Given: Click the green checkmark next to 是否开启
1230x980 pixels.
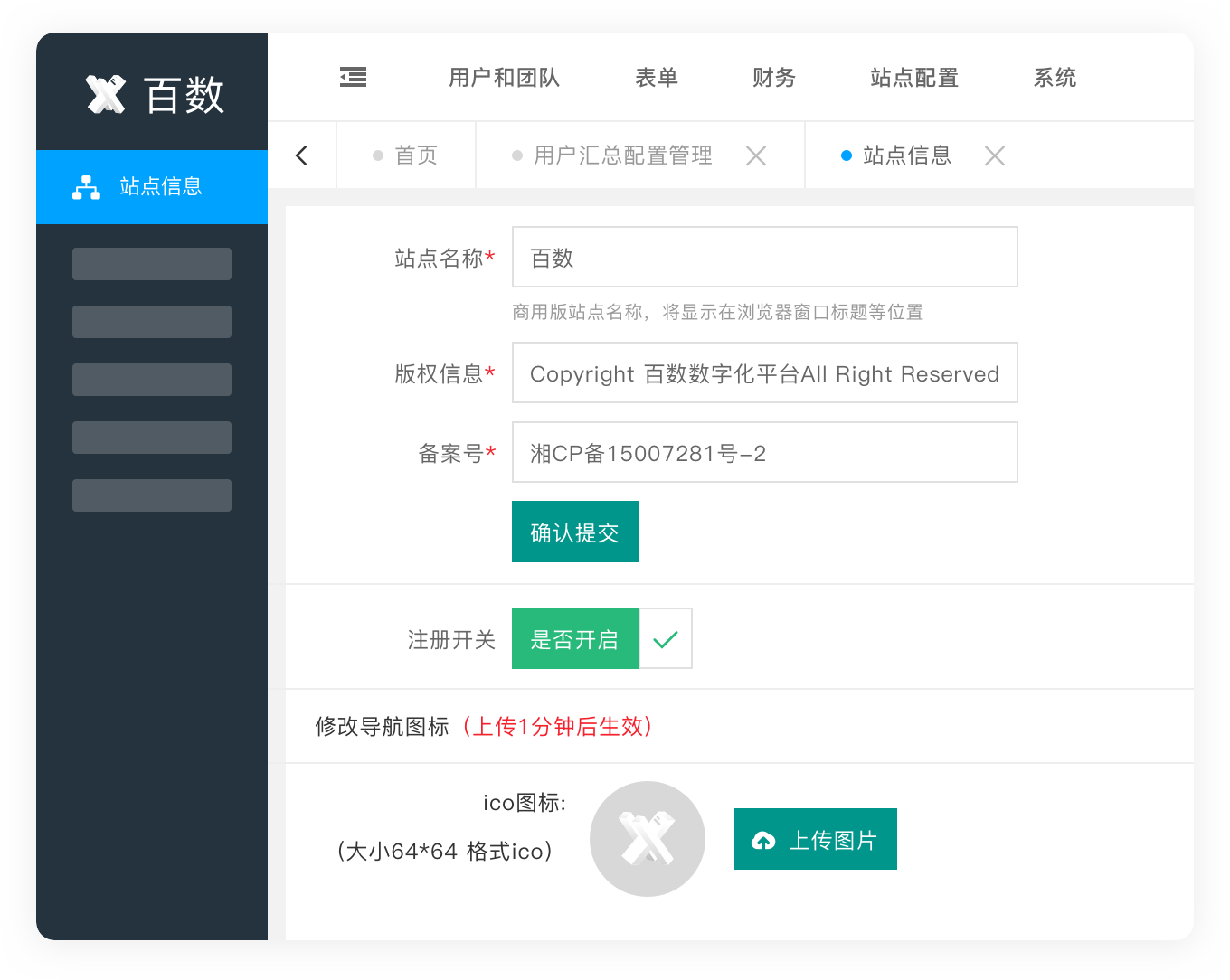Looking at the screenshot, I should coord(665,638).
